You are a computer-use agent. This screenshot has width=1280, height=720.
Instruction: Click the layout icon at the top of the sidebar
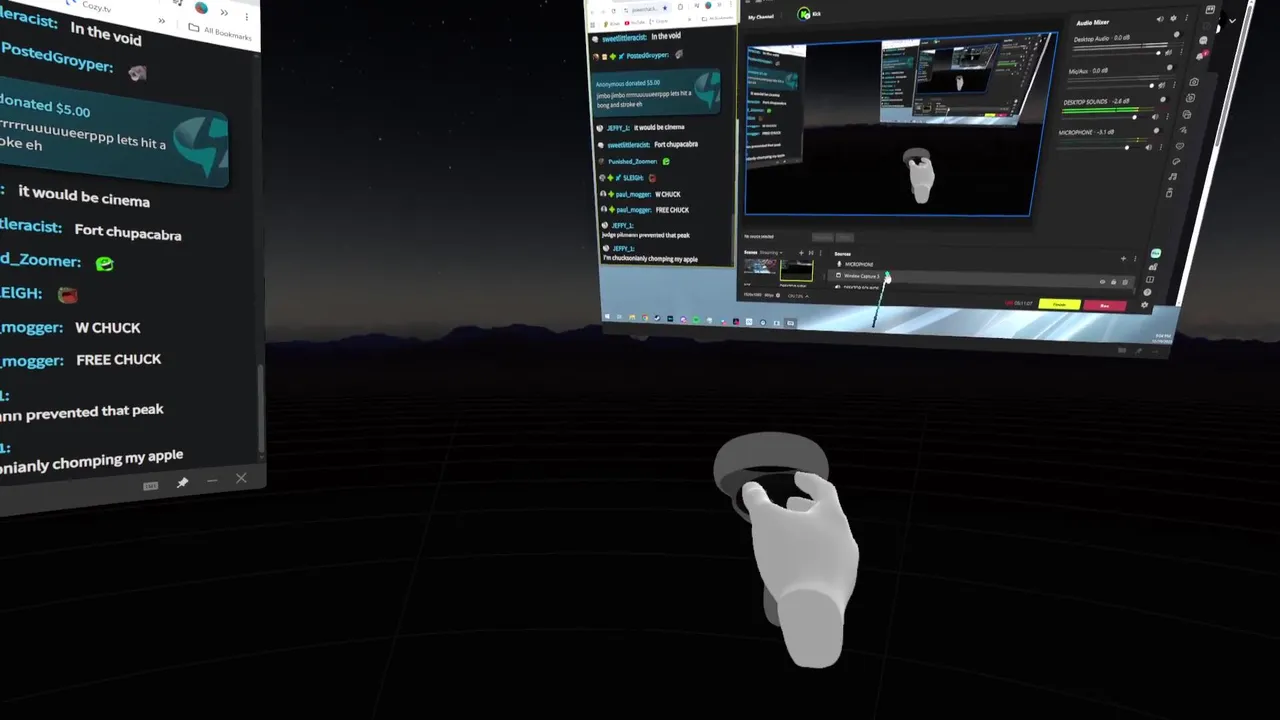click(x=1210, y=9)
